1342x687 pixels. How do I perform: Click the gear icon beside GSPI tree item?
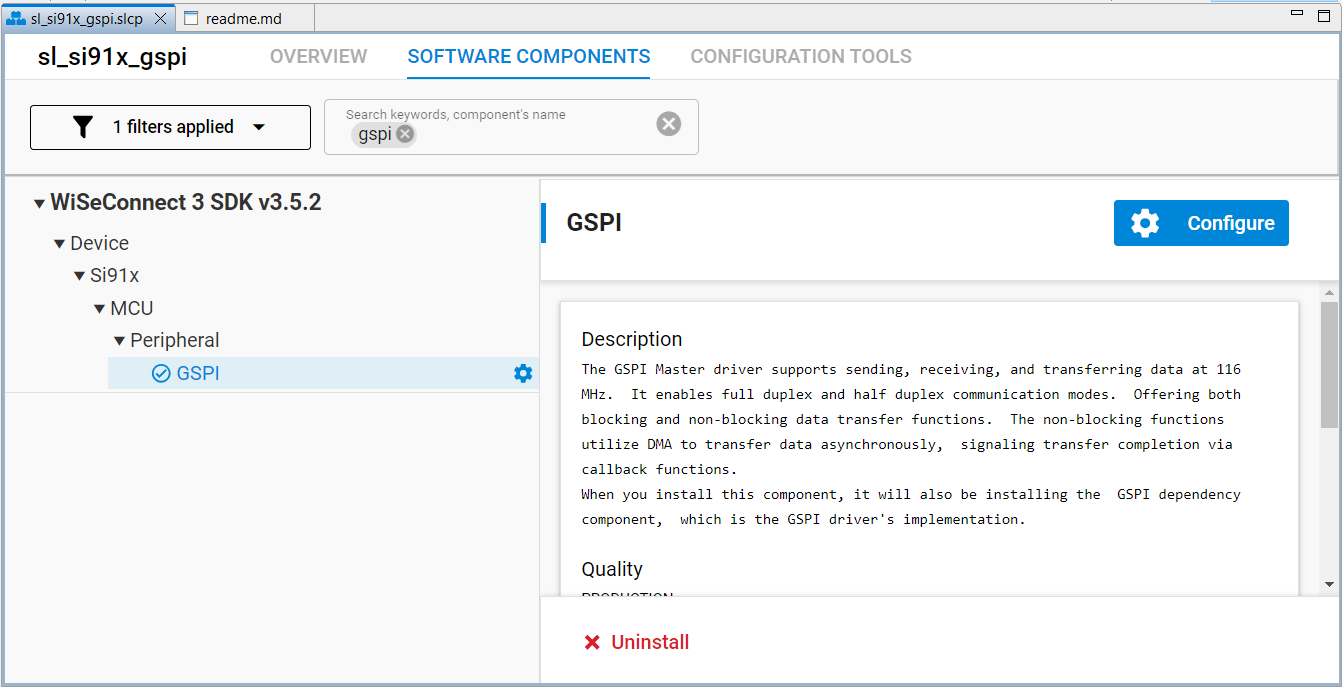pos(523,373)
